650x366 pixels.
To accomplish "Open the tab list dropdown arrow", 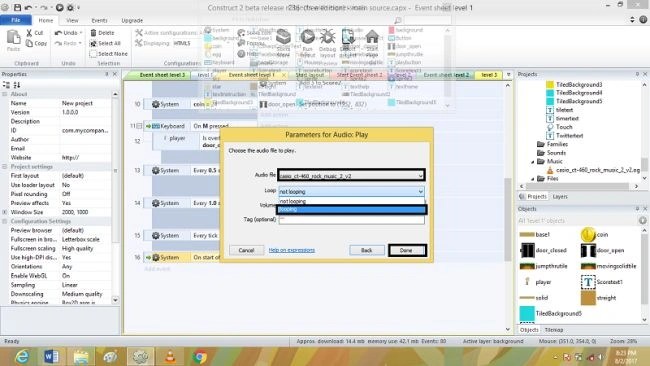I will tap(509, 75).
